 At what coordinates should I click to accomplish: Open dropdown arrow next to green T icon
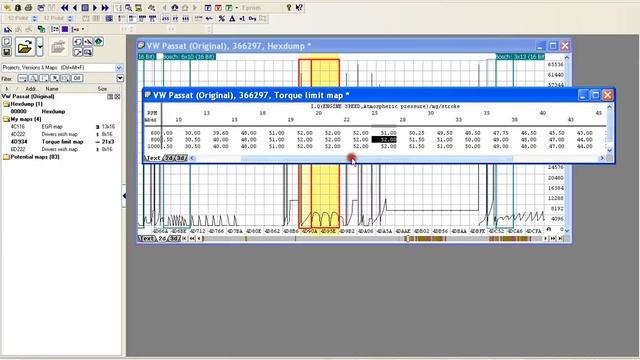pos(236,7)
